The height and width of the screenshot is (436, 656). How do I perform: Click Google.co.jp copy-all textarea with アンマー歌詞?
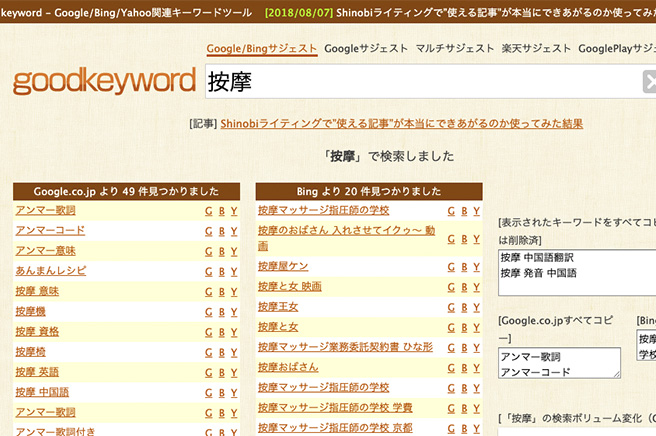click(559, 363)
